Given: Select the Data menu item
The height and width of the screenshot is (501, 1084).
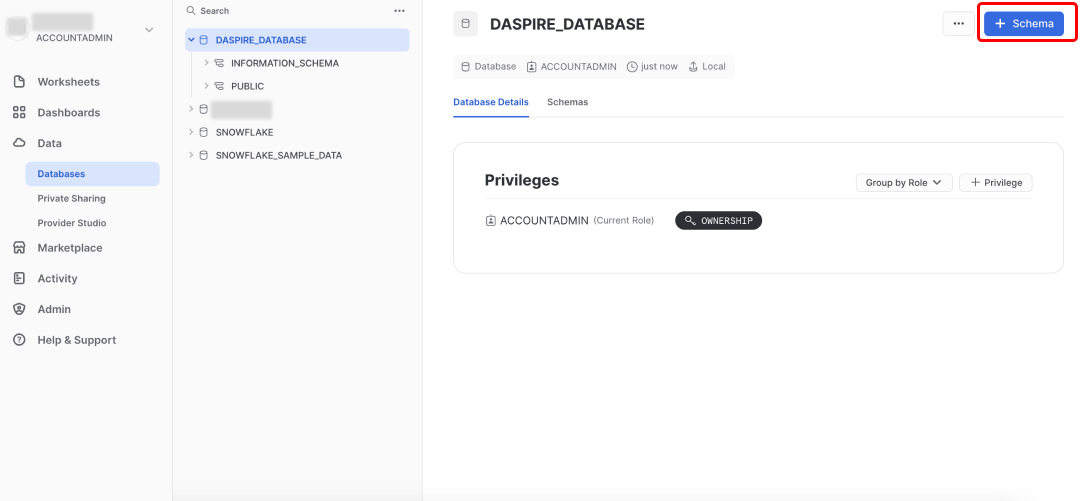Looking at the screenshot, I should pos(49,144).
